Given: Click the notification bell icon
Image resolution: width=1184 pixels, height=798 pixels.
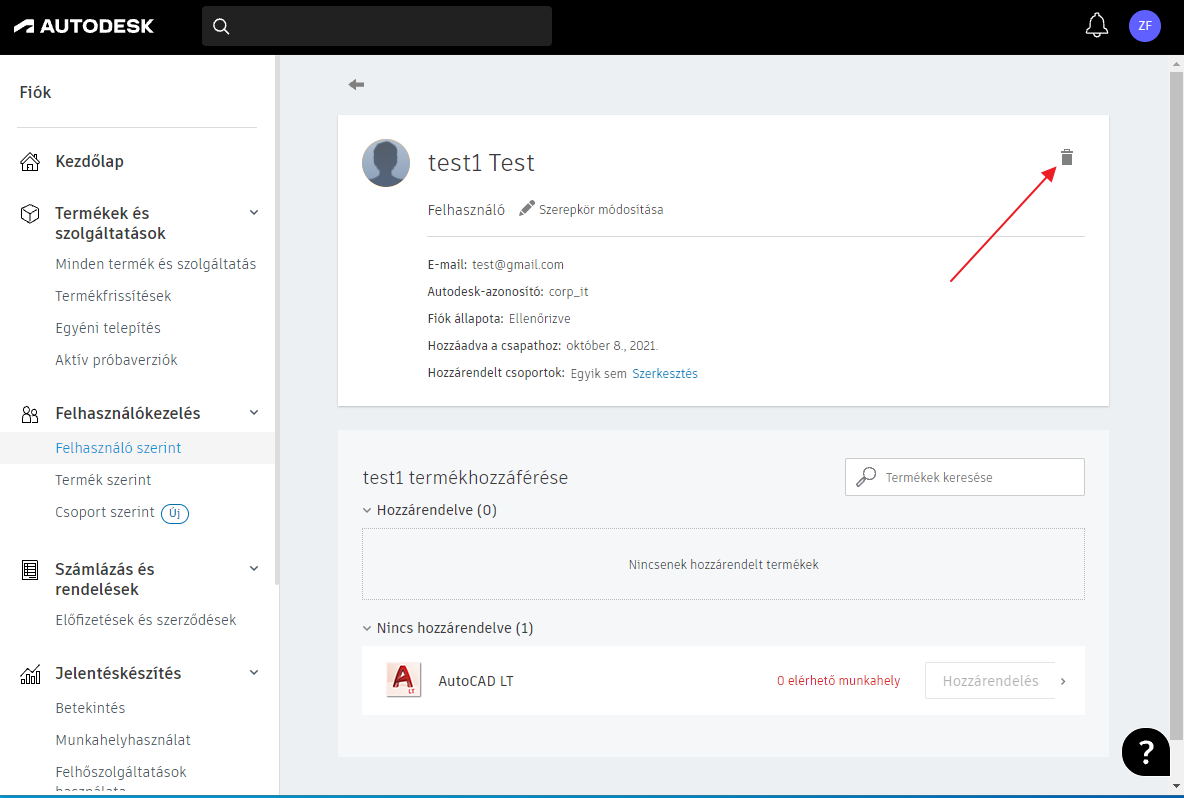Looking at the screenshot, I should click(x=1097, y=26).
